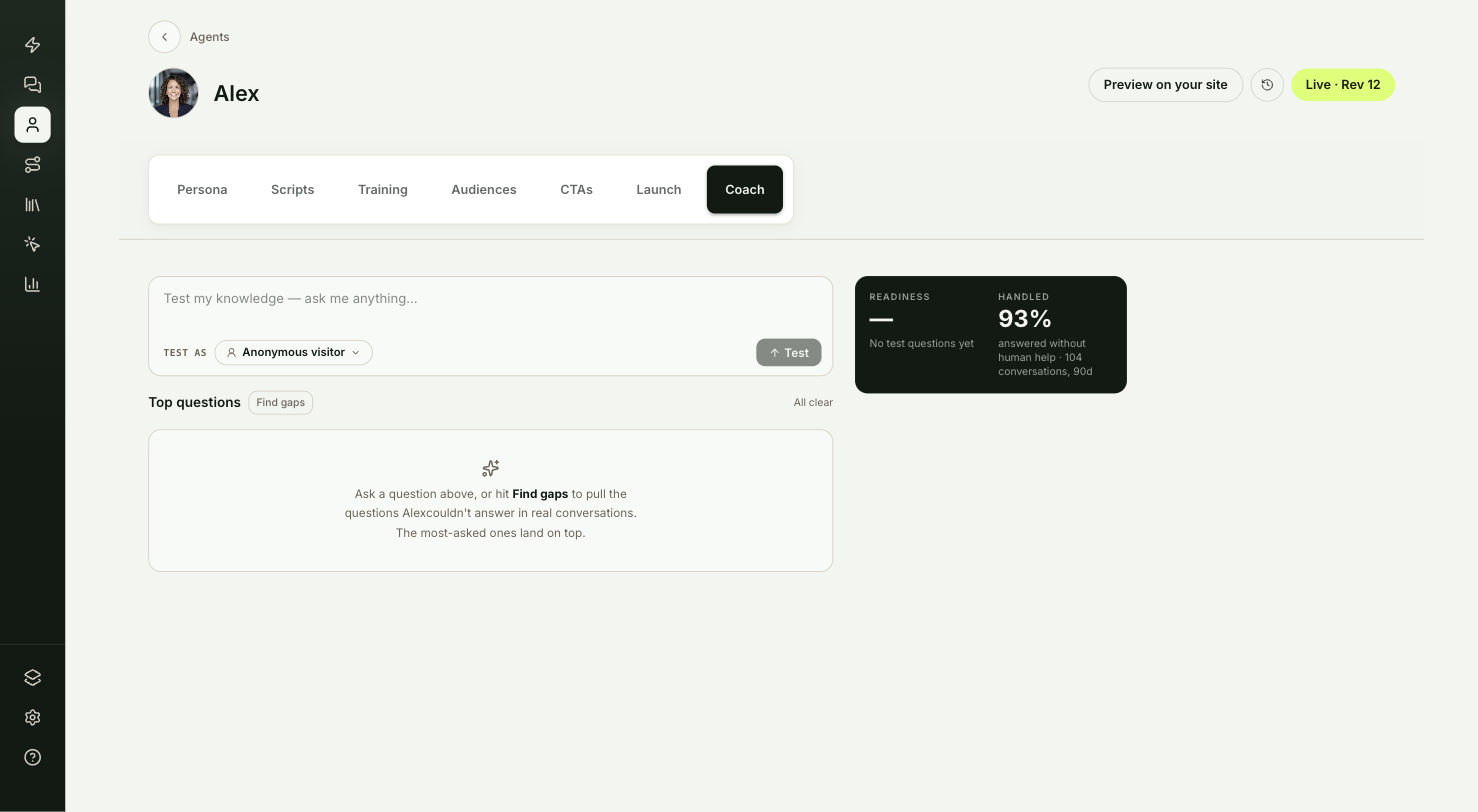
Task: Click the 'Top questions' heading
Action: (195, 402)
